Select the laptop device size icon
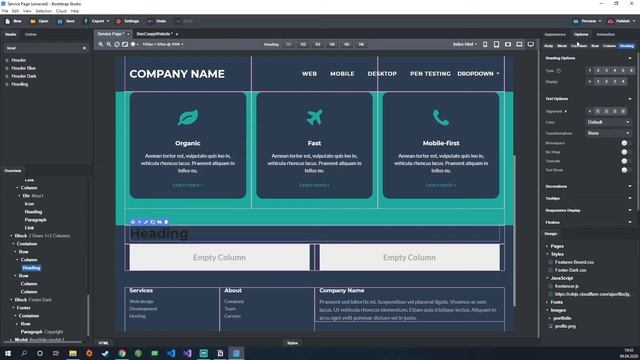Viewport: 640px width, 360px height. (519, 44)
